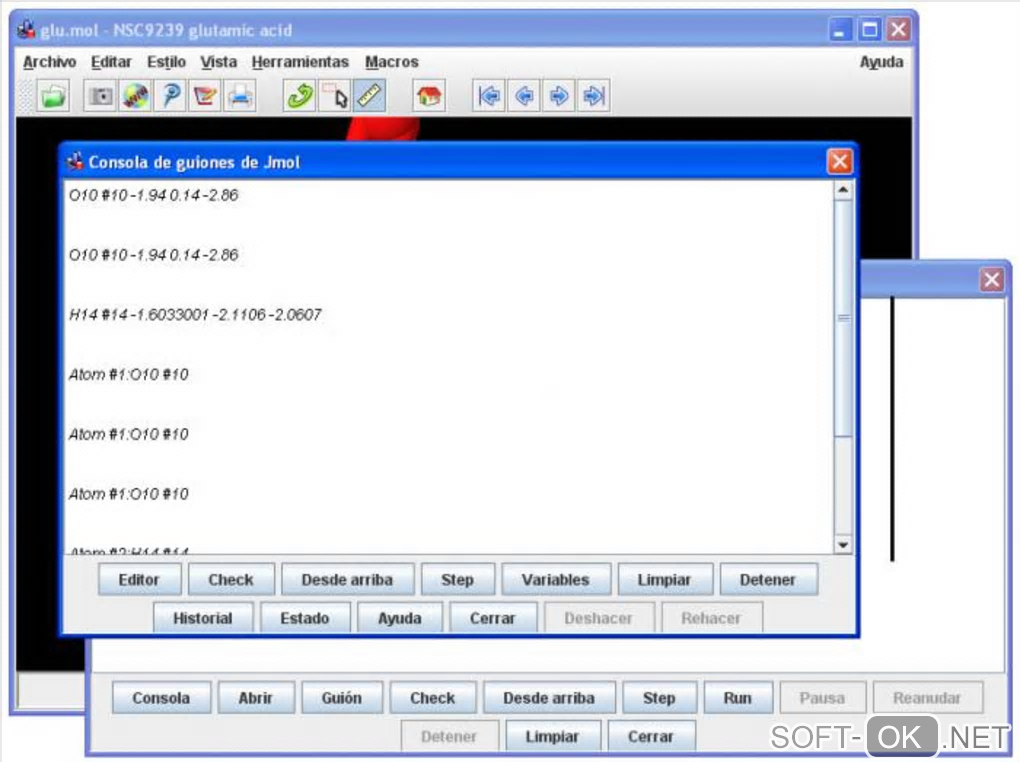
Task: Go to previous frame arrow icon
Action: click(x=524, y=96)
